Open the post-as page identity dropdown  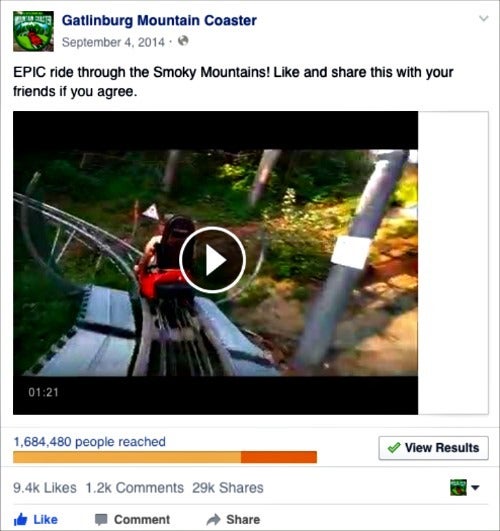[475, 488]
